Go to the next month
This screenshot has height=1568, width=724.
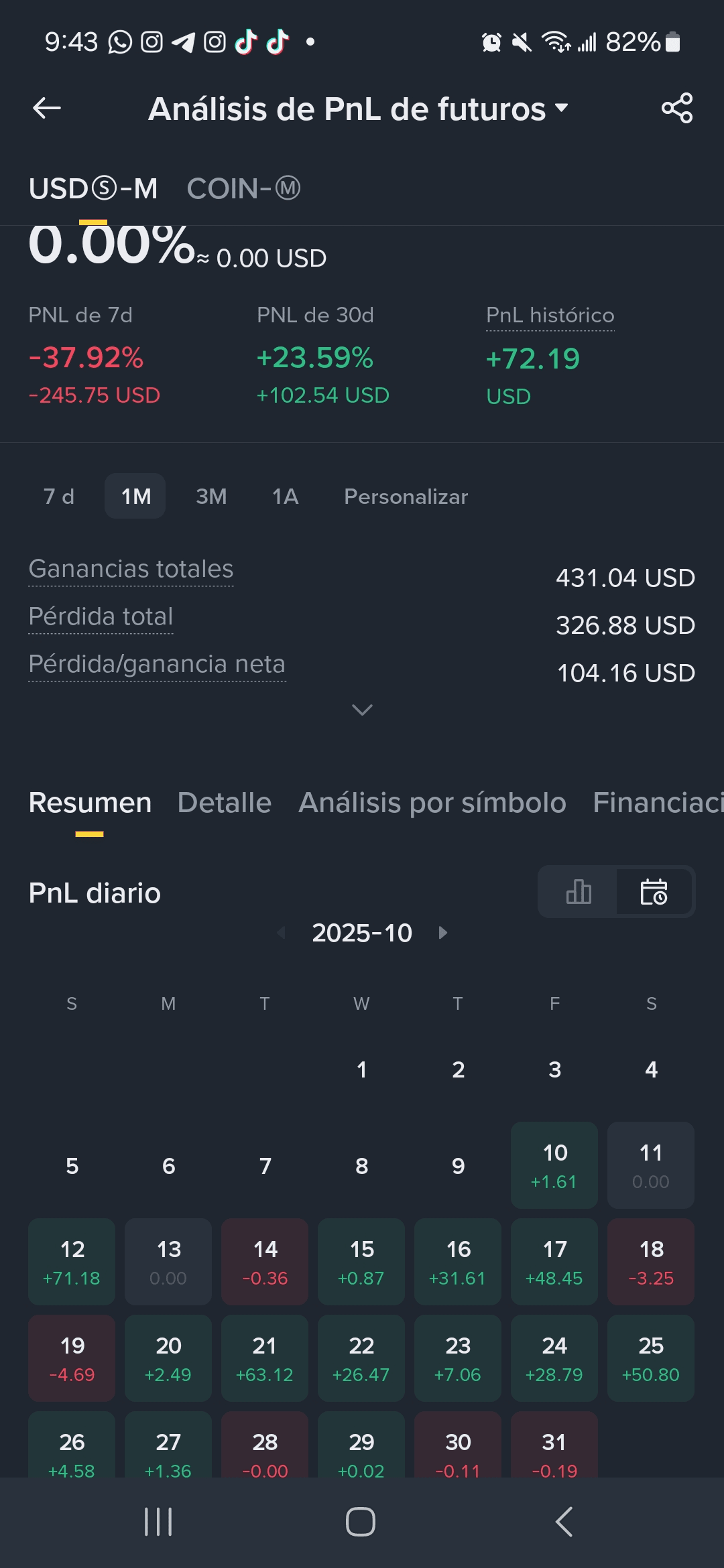pos(442,933)
